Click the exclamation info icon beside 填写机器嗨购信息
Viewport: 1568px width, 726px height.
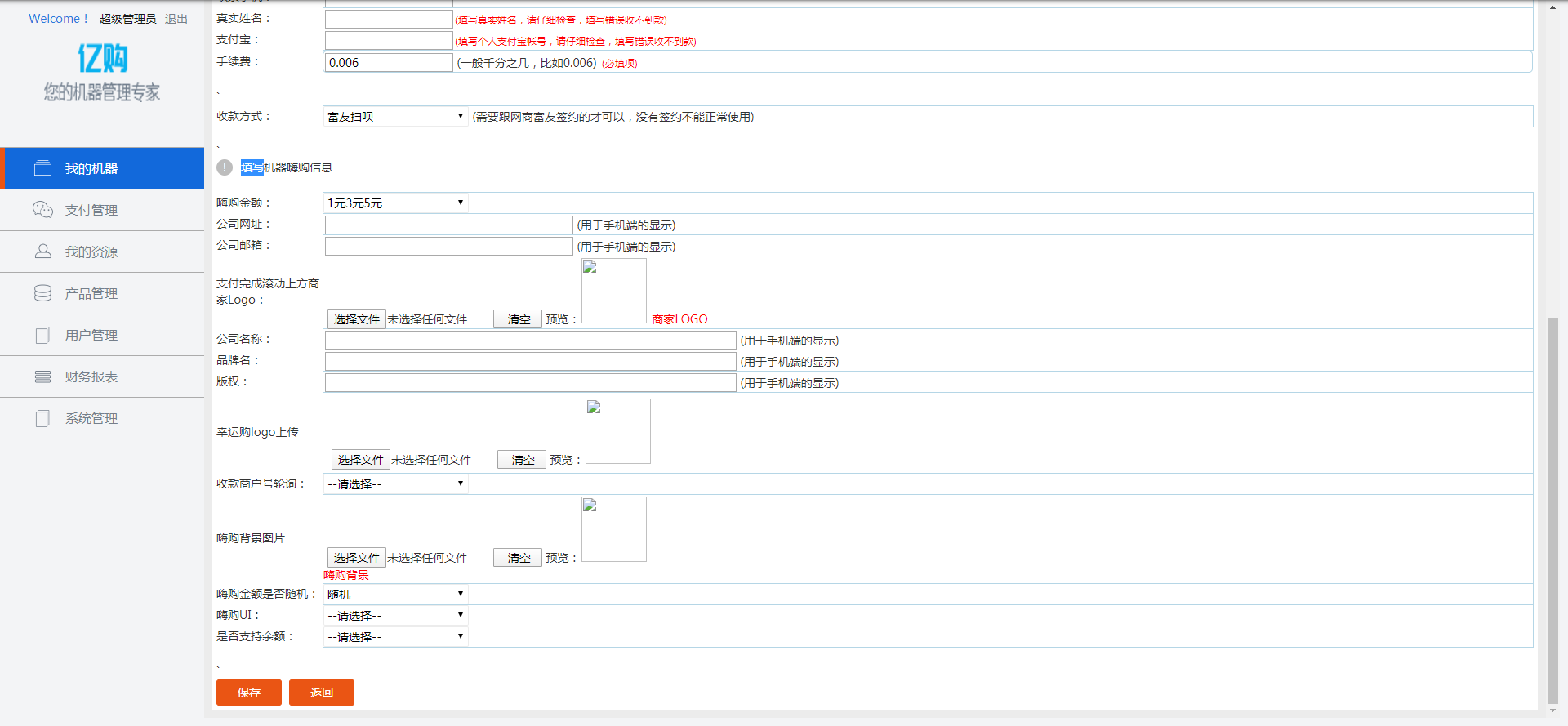pos(225,167)
